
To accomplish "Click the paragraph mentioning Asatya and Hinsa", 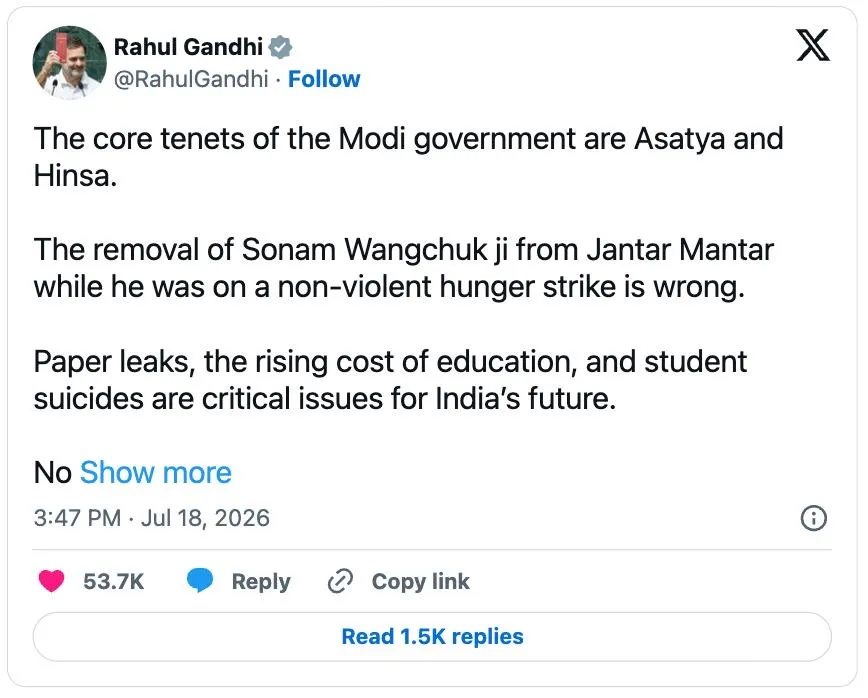I will (409, 157).
